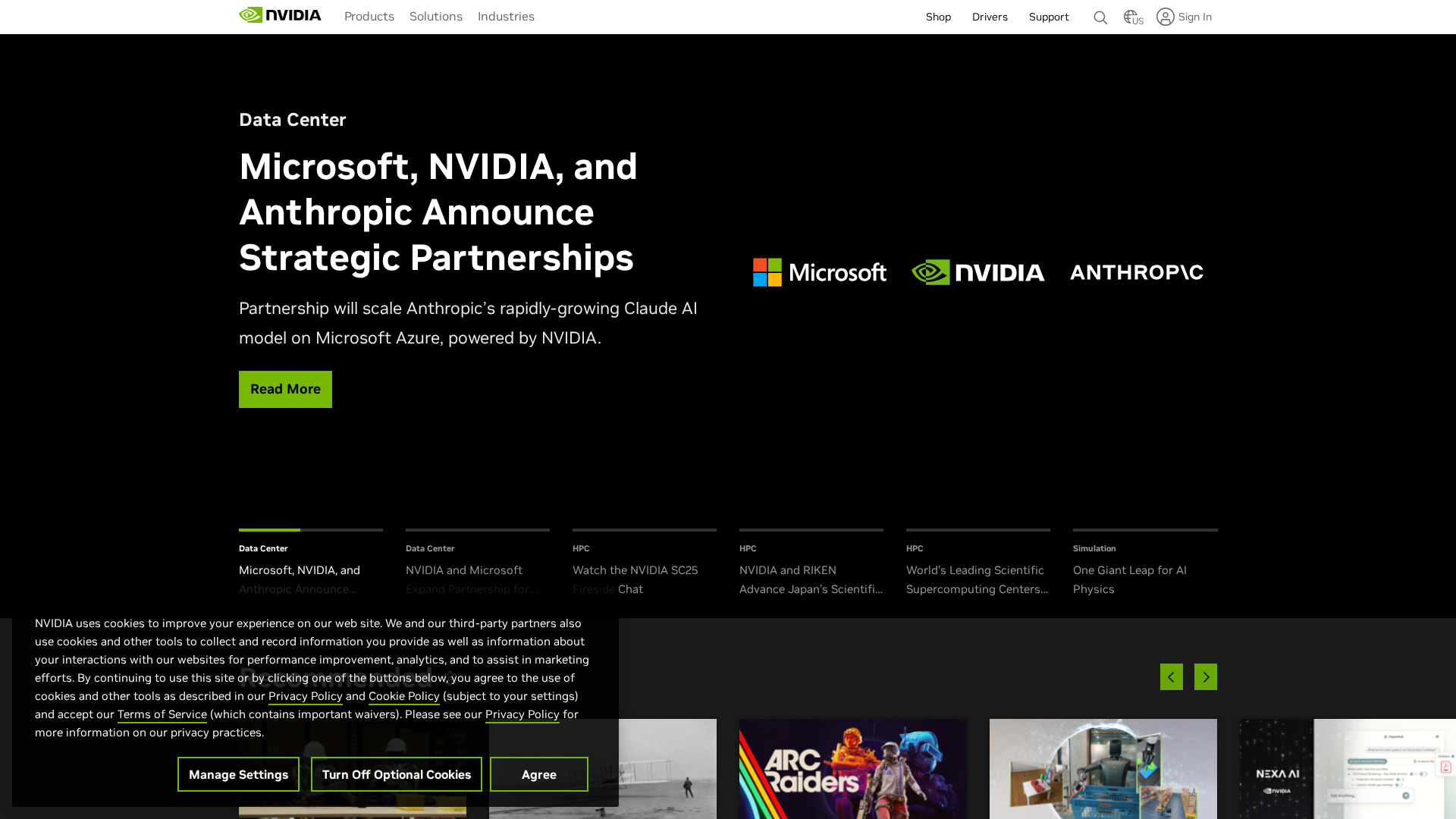Screen dimensions: 1456x819
Task: Click the Anthropic logo in hero banner
Action: tap(1136, 272)
